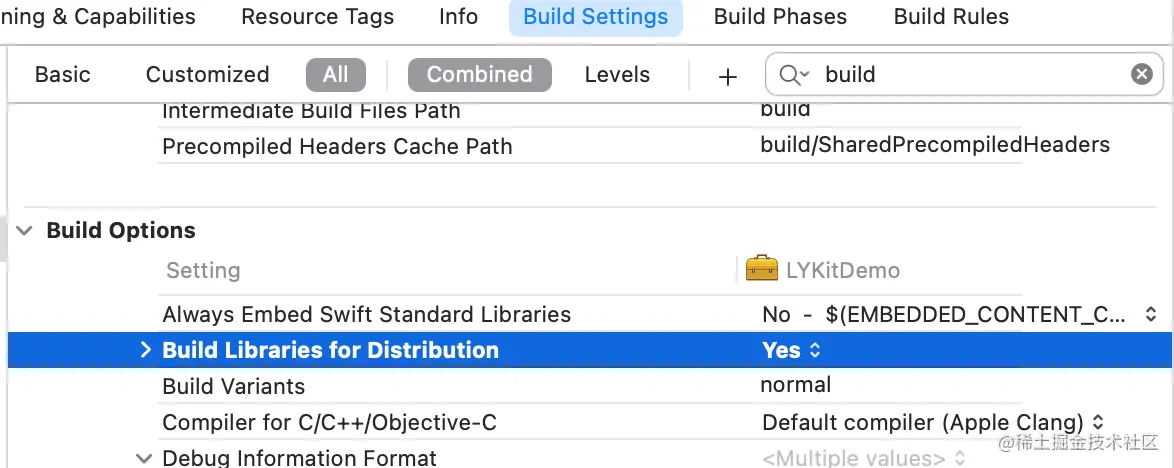Clear the search field with the x icon
This screenshot has width=1174, height=468.
tap(1141, 74)
